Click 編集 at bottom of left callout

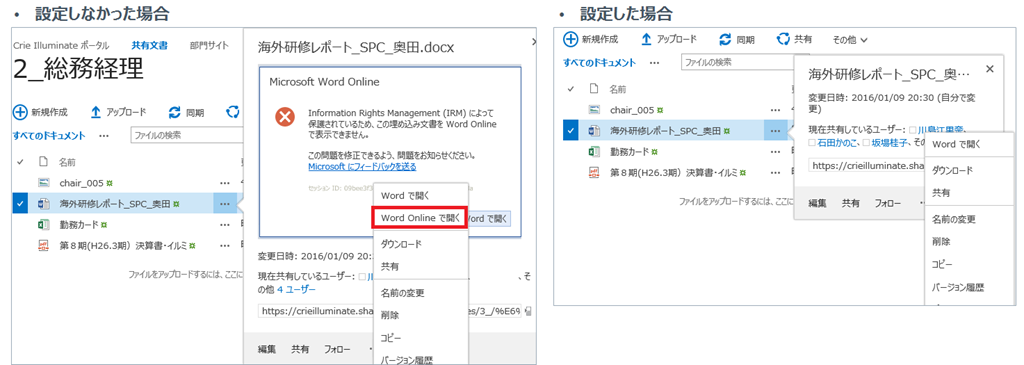tap(267, 349)
